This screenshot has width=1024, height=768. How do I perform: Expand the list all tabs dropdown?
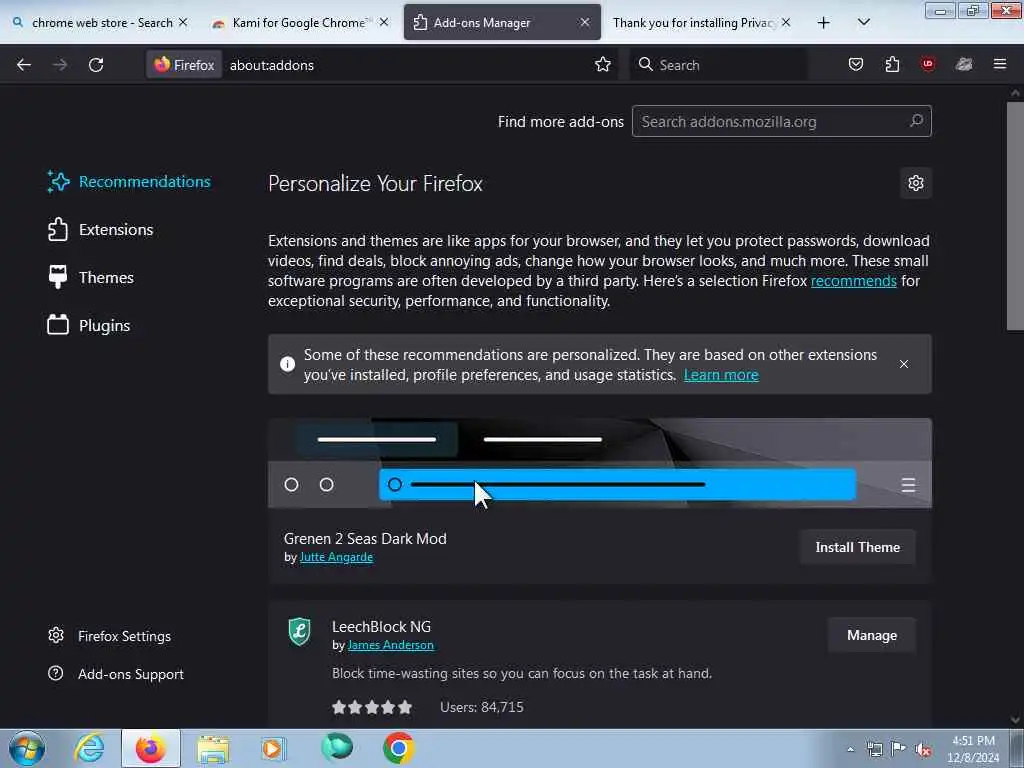pos(863,23)
